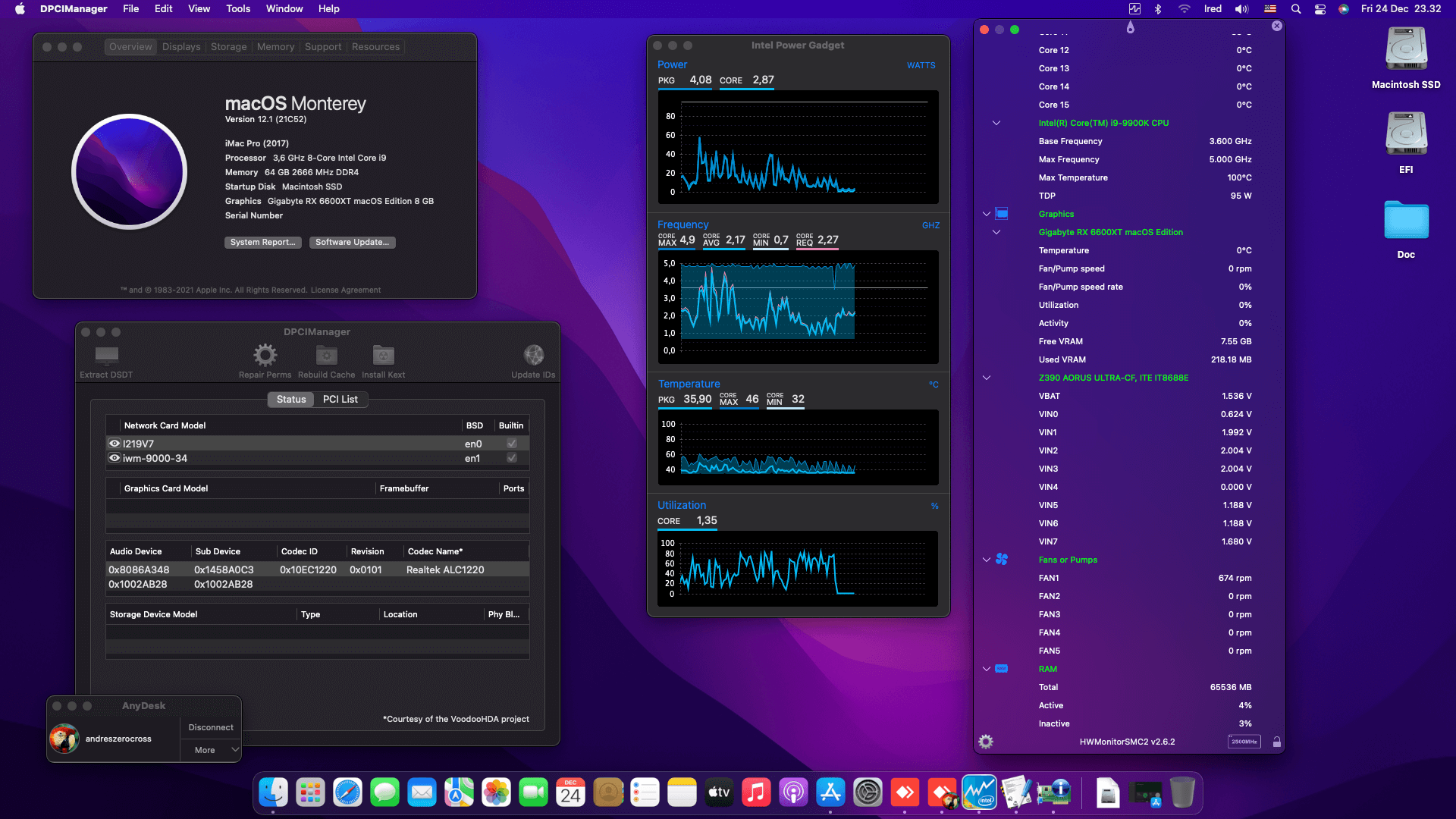Open HWMonitorSMC2 settings gear icon

(986, 742)
